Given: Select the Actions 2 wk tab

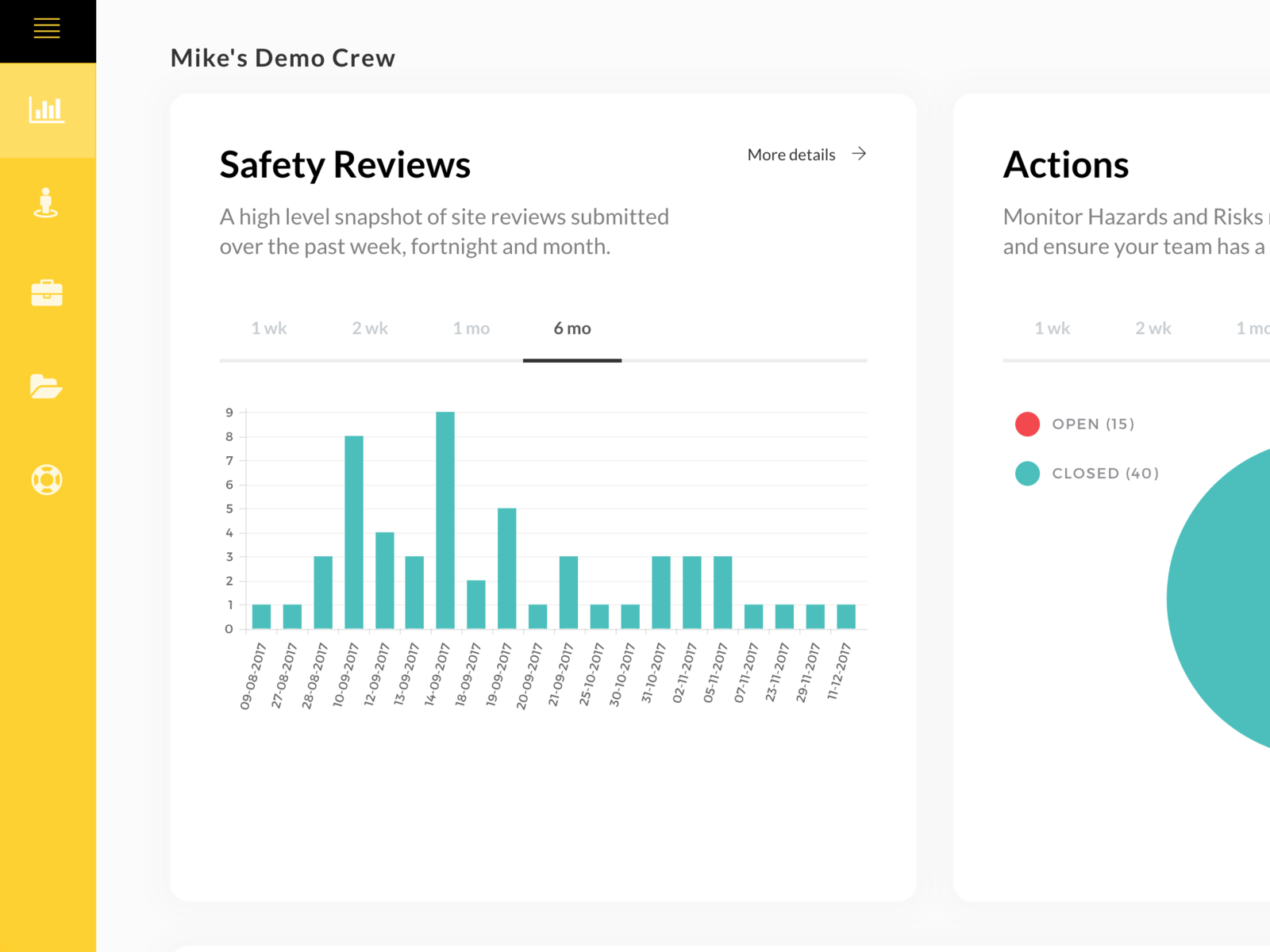Looking at the screenshot, I should click(1153, 328).
